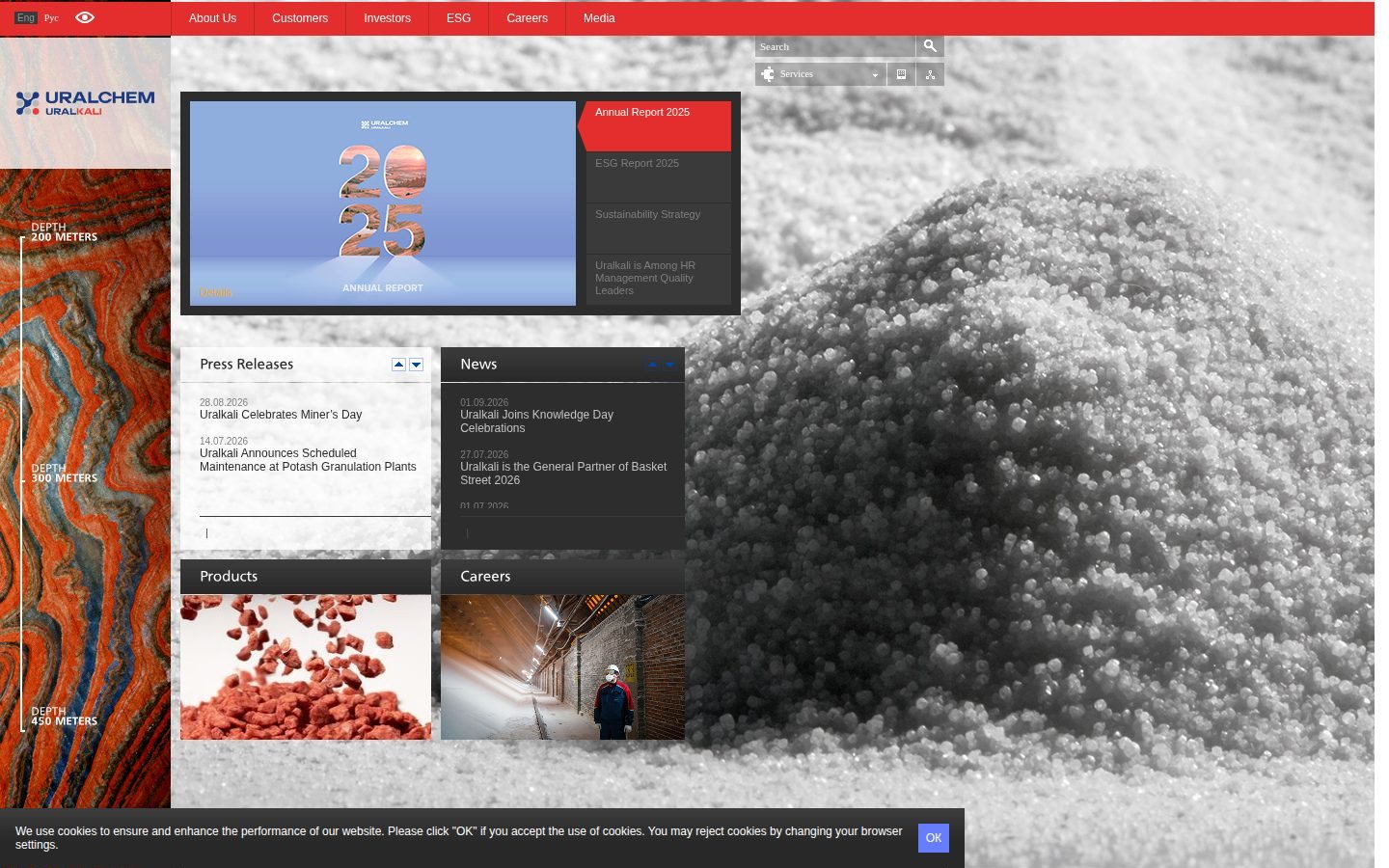Open the Products heading link

point(229,577)
